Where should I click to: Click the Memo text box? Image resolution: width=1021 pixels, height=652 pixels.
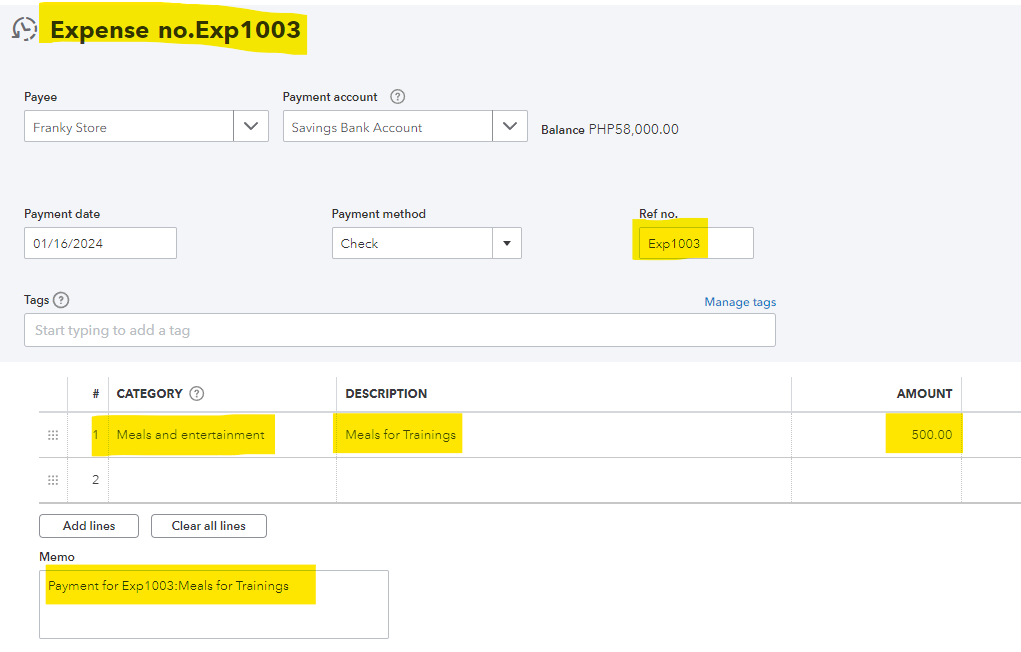213,604
